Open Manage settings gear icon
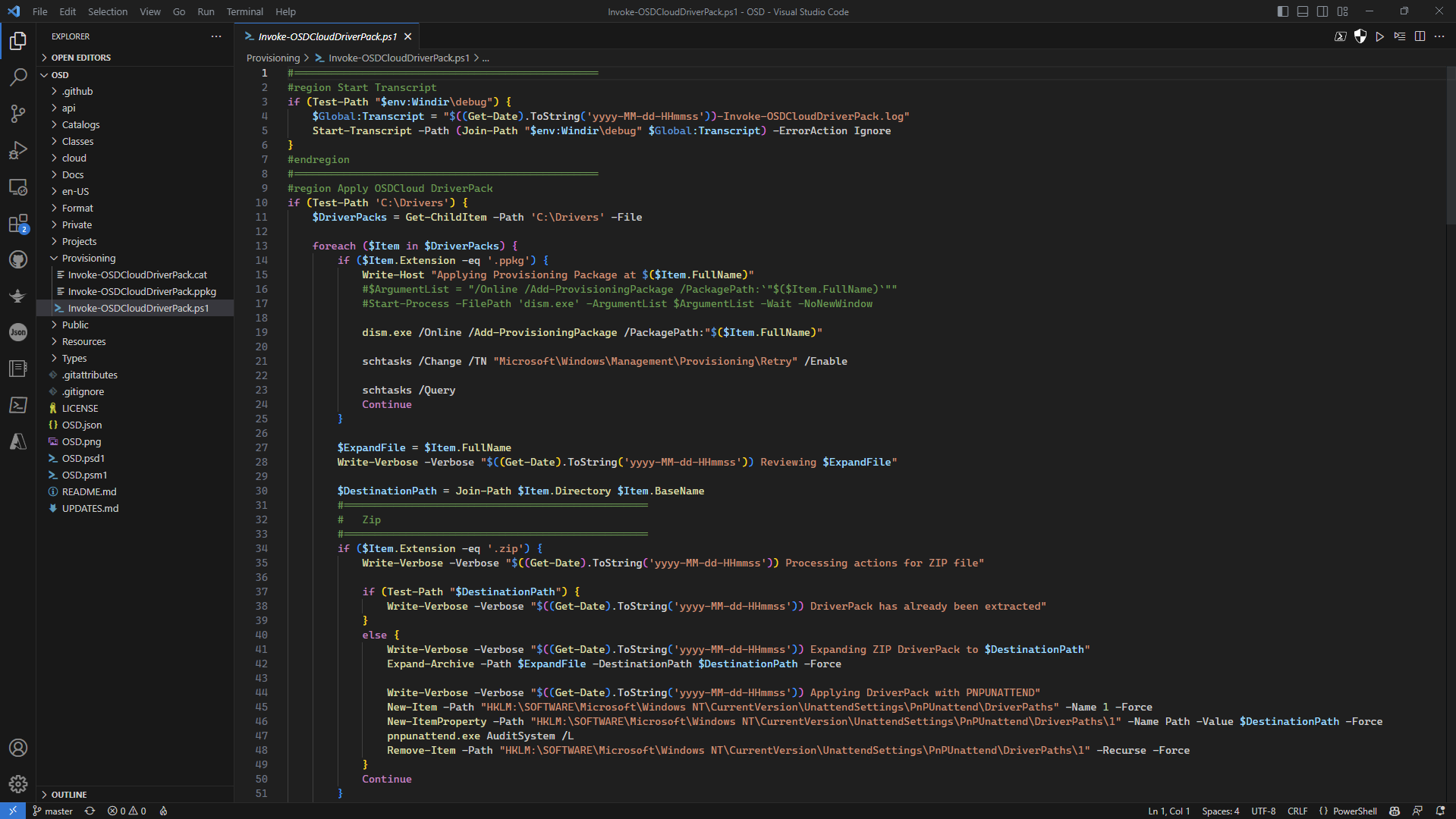The width and height of the screenshot is (1456, 819). (18, 784)
